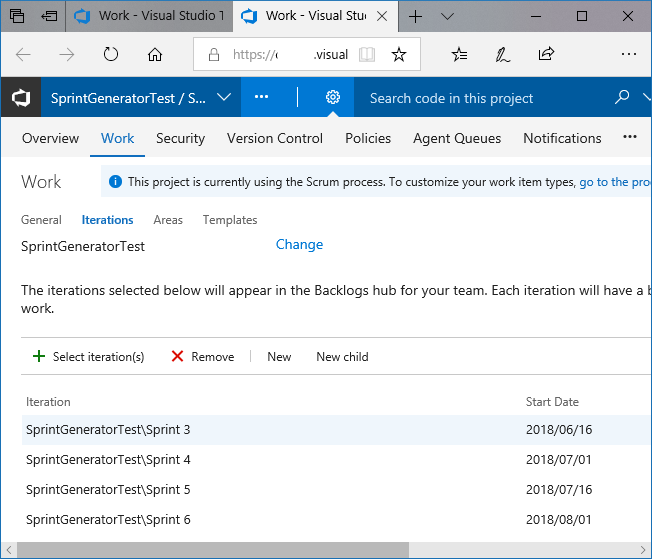The width and height of the screenshot is (652, 559).
Task: Click start date 2018/08/01
Action: pos(558,519)
